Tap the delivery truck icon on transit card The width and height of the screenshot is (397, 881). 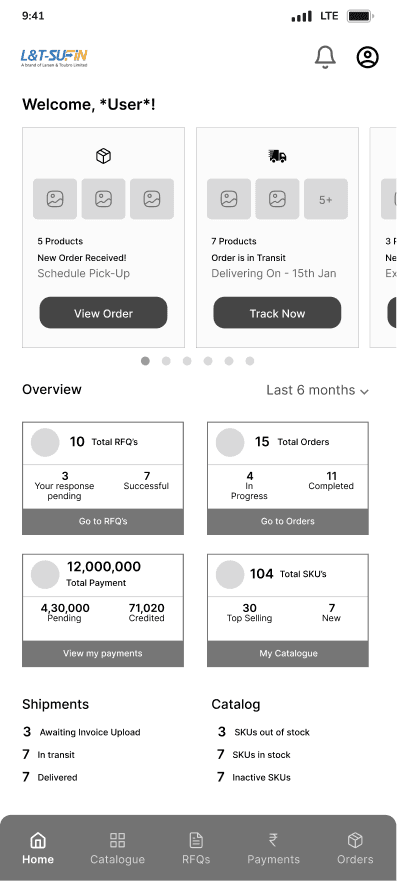(x=277, y=157)
